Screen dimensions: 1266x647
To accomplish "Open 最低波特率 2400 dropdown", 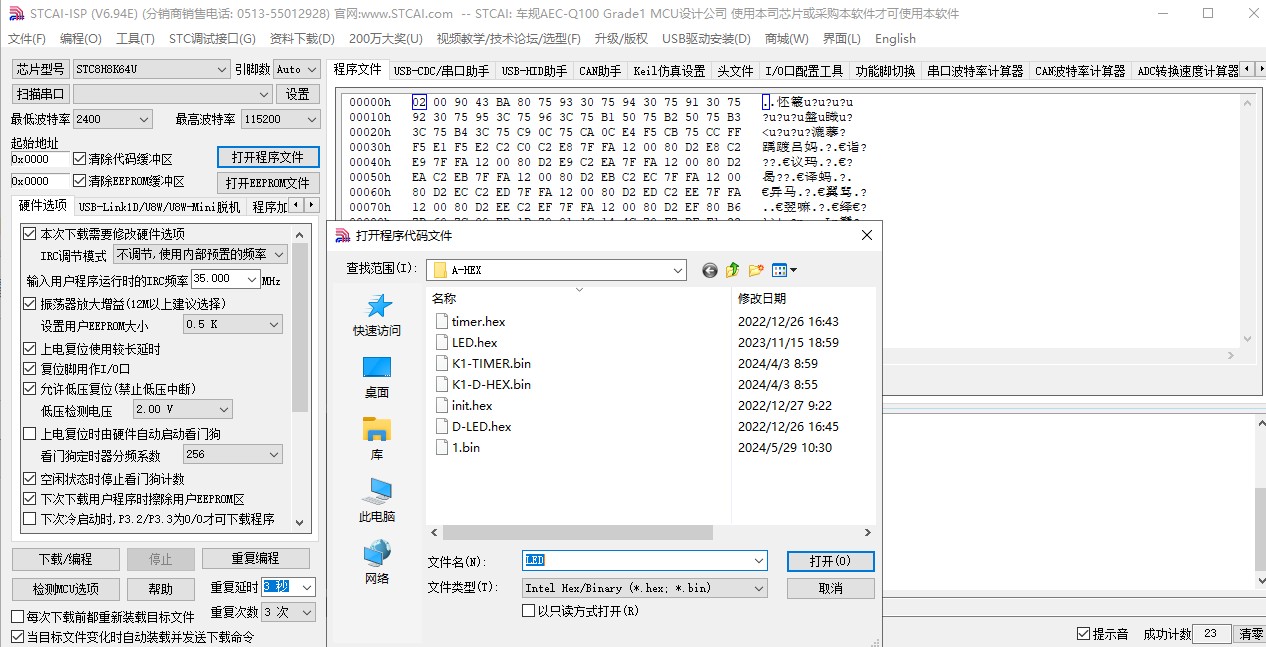I will pos(112,119).
